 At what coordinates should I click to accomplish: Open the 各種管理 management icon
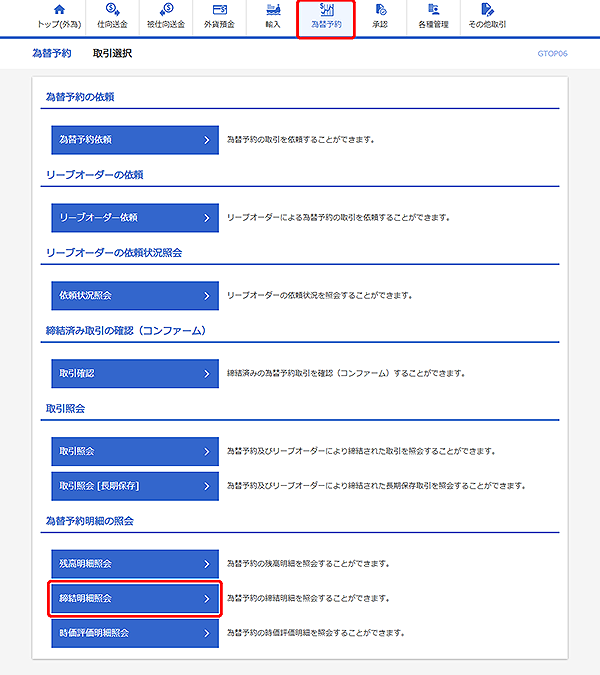(x=433, y=9)
